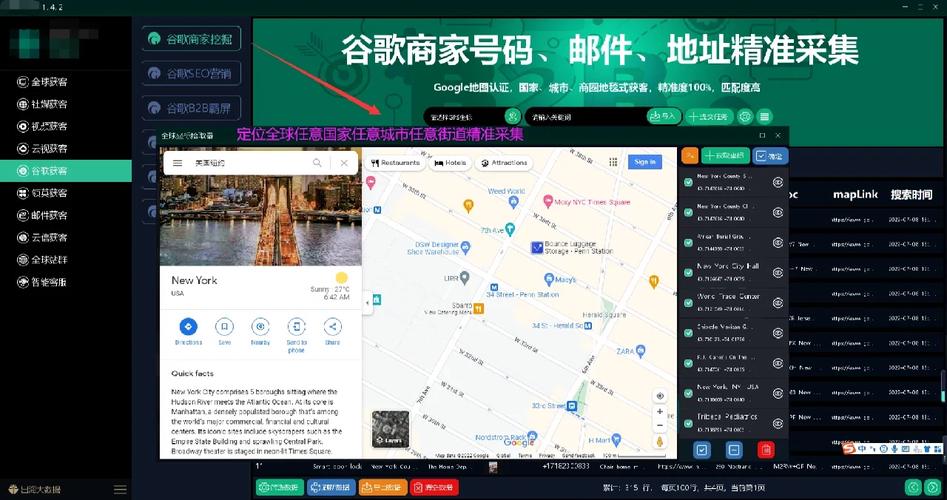The width and height of the screenshot is (947, 500).
Task: Uncheck the World Trade Center checkbox
Action: tap(688, 303)
